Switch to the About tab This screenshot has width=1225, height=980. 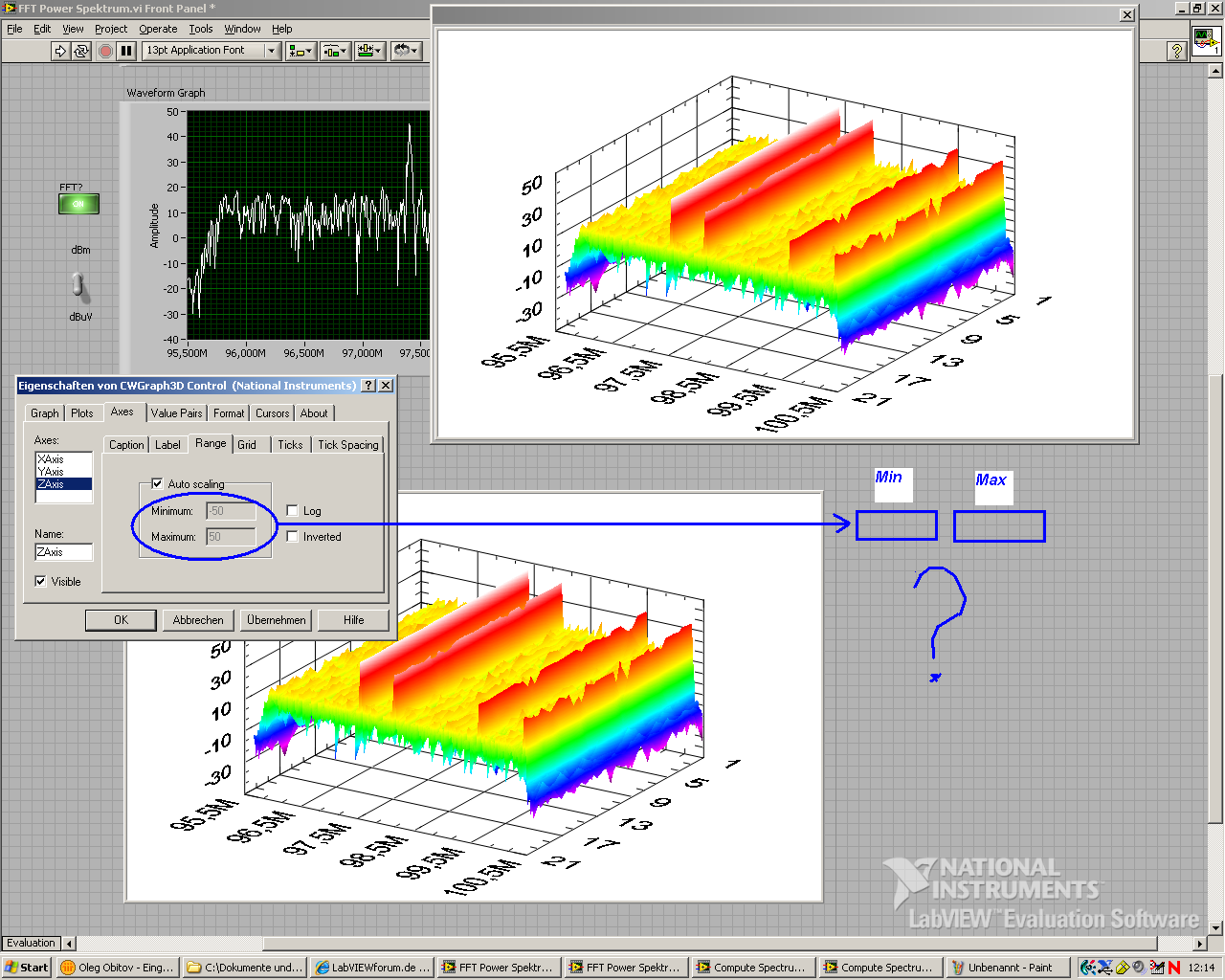coord(314,413)
